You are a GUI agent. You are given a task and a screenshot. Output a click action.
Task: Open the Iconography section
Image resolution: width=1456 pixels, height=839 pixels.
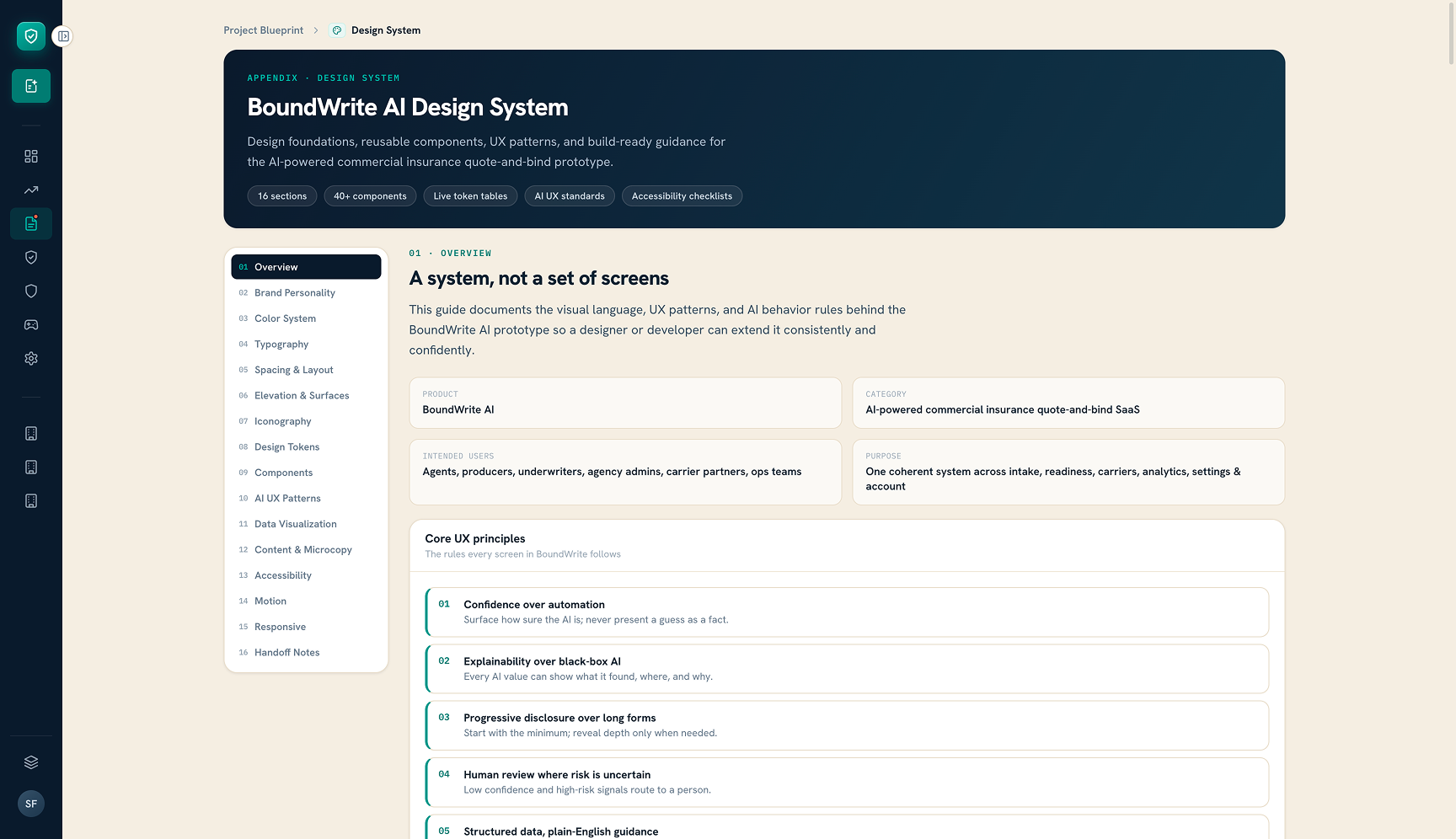click(x=306, y=421)
